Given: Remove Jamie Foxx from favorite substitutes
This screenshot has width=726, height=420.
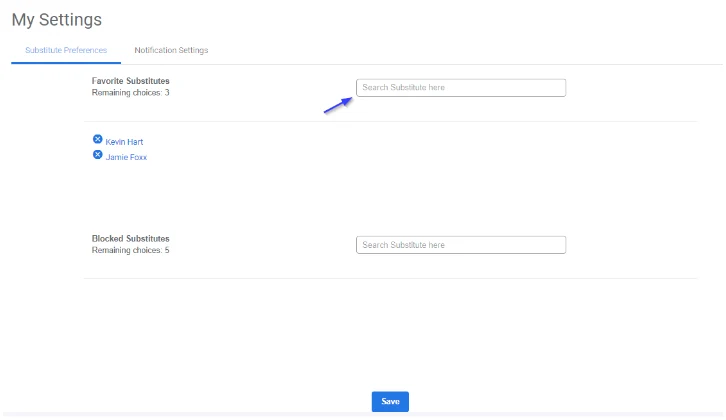Looking at the screenshot, I should point(97,155).
